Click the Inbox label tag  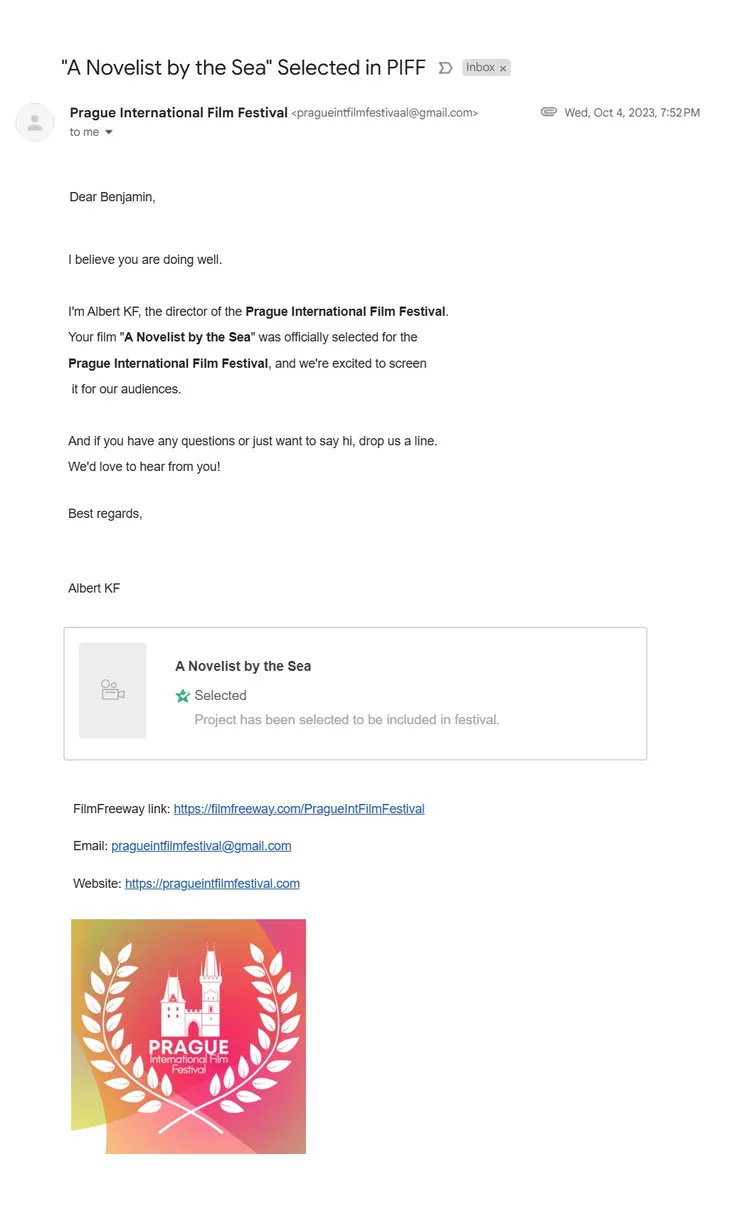pos(480,68)
